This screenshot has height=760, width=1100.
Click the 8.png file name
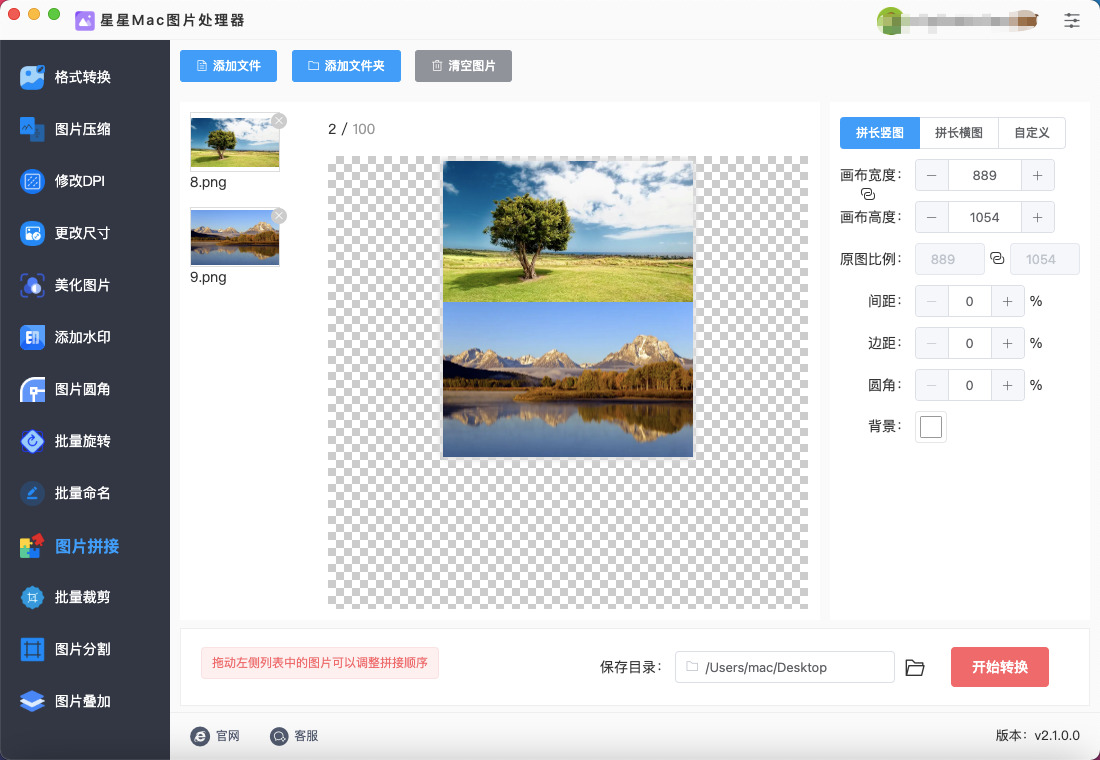[208, 182]
